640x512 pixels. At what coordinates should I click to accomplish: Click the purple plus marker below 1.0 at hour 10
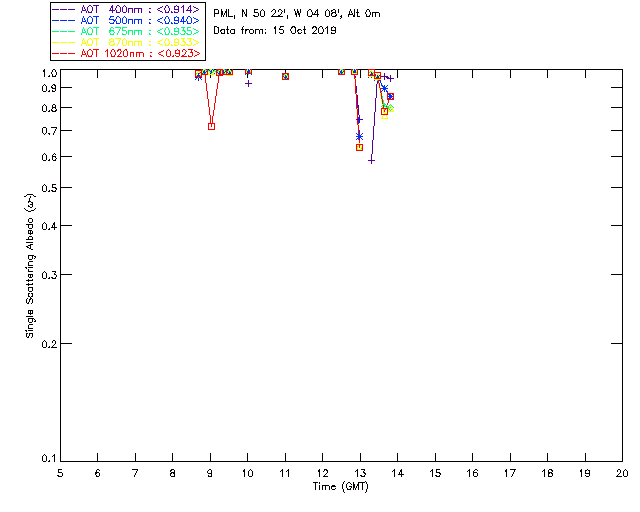(248, 84)
